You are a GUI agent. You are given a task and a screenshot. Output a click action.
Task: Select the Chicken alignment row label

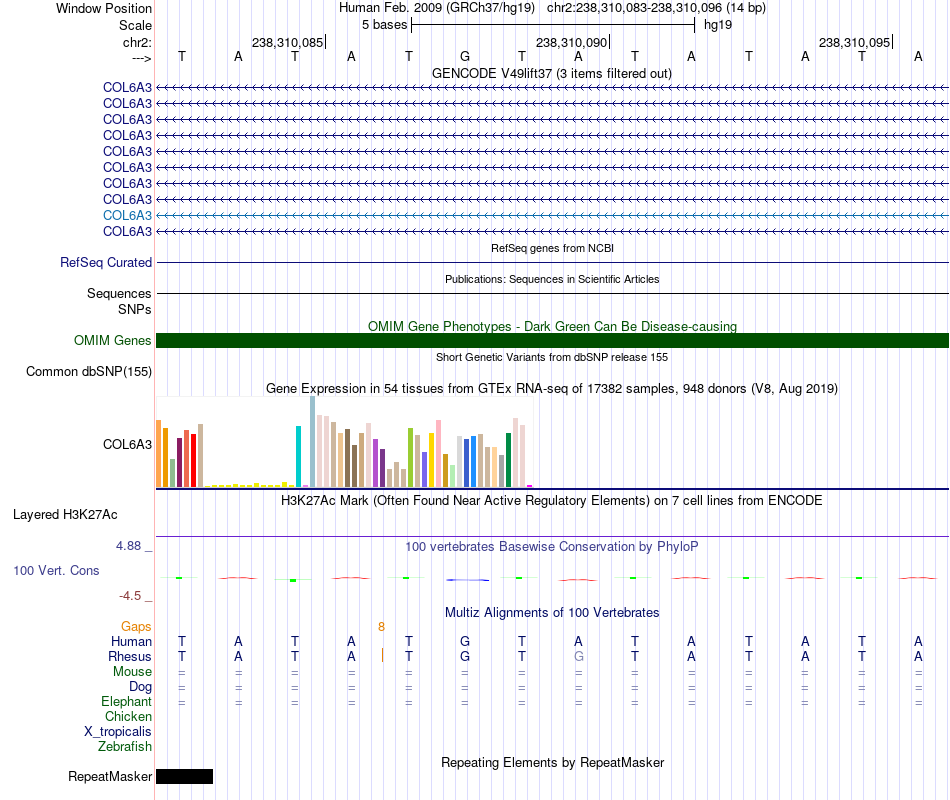click(x=128, y=716)
